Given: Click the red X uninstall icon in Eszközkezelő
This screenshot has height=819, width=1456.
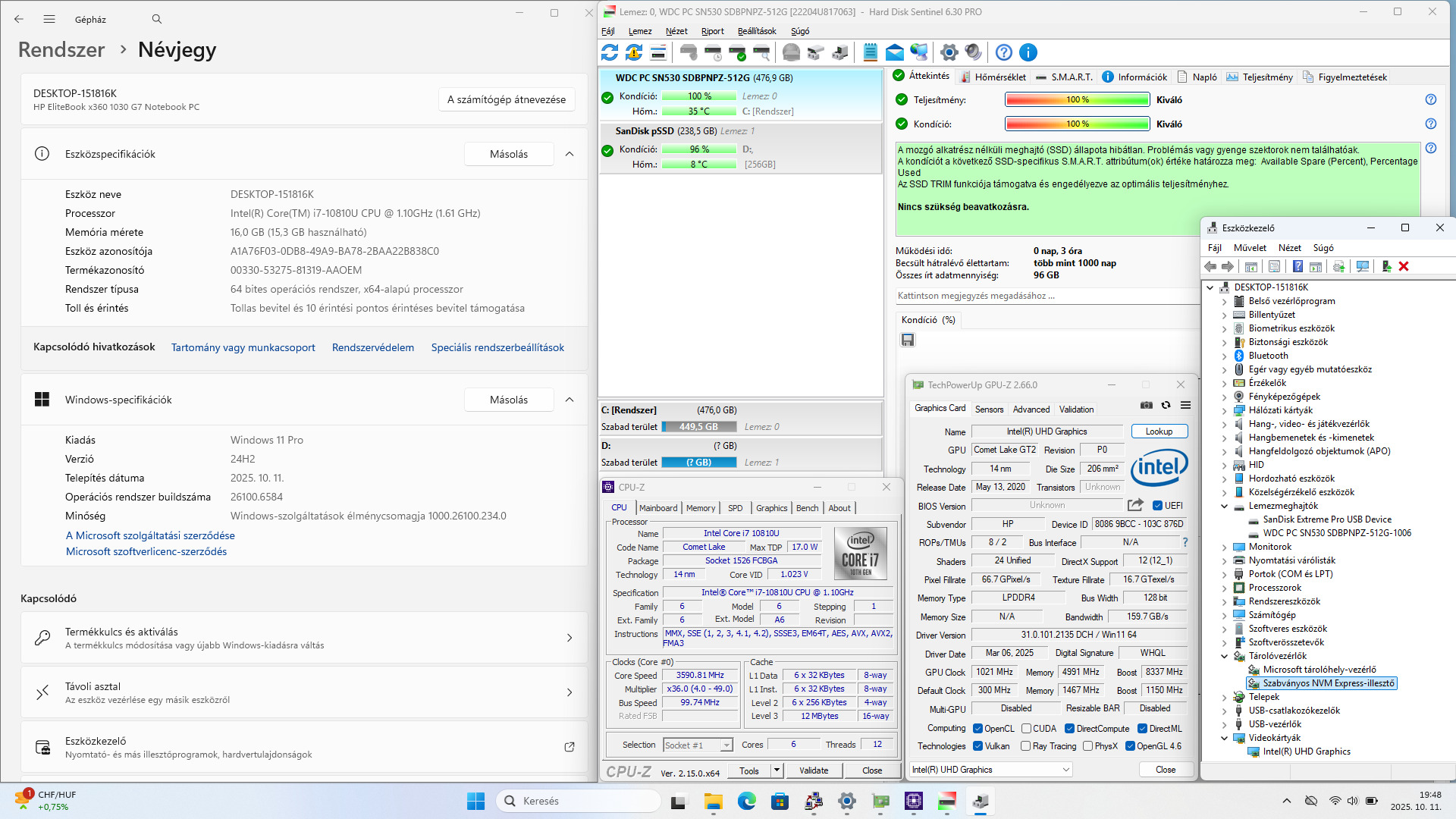Looking at the screenshot, I should [1404, 266].
